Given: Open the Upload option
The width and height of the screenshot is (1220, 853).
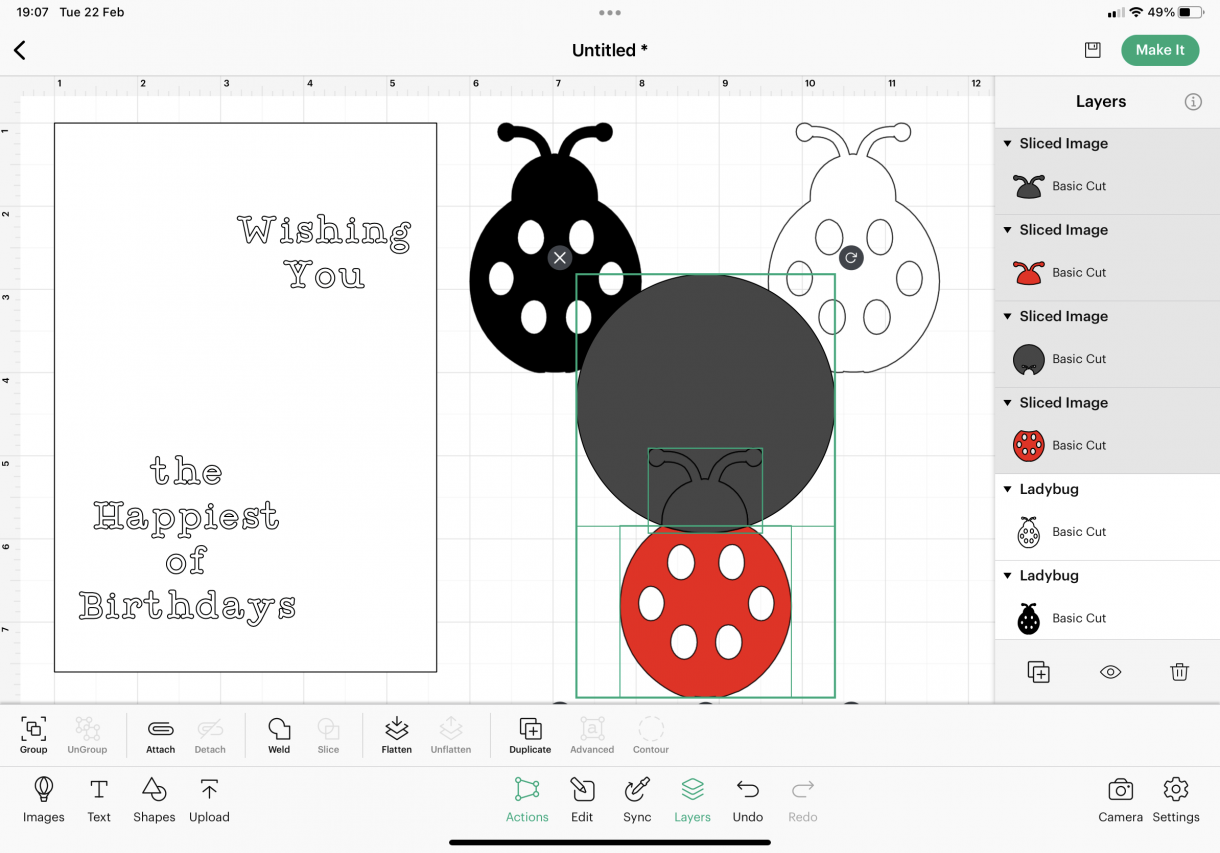Looking at the screenshot, I should click(x=209, y=800).
